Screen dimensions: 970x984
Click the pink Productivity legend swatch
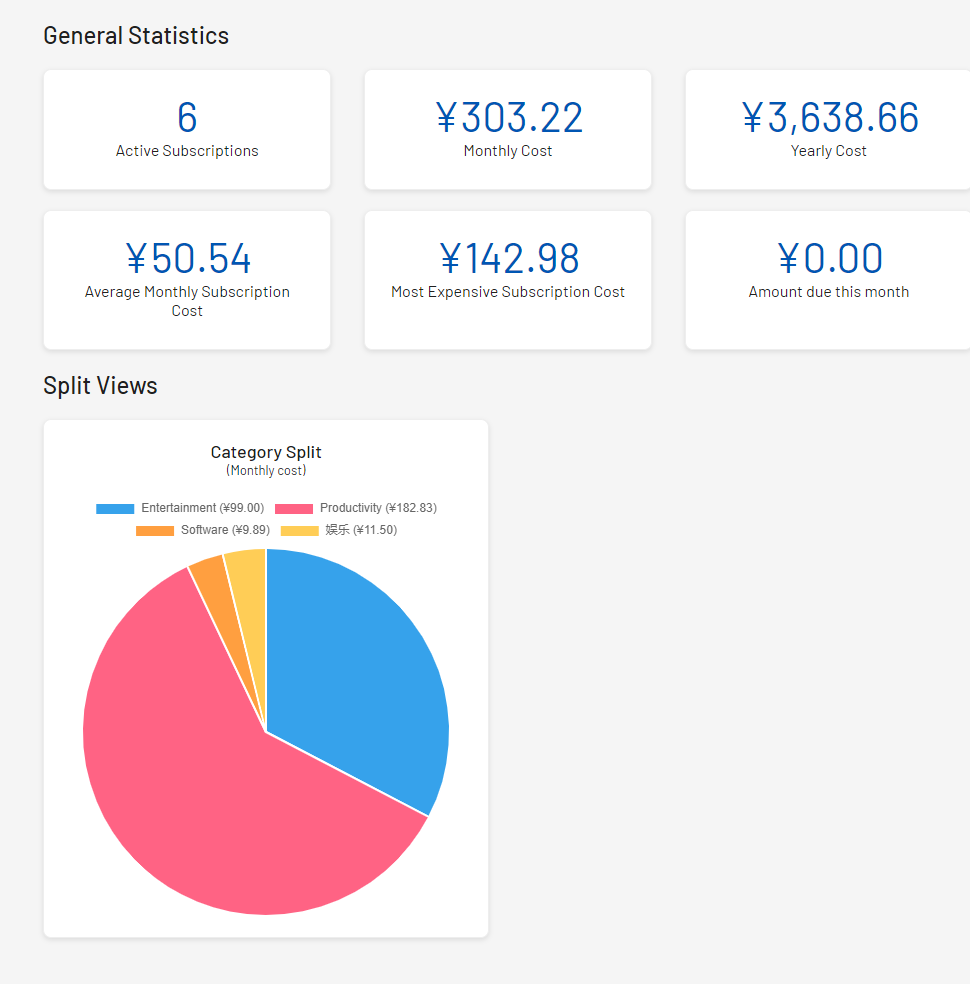294,508
